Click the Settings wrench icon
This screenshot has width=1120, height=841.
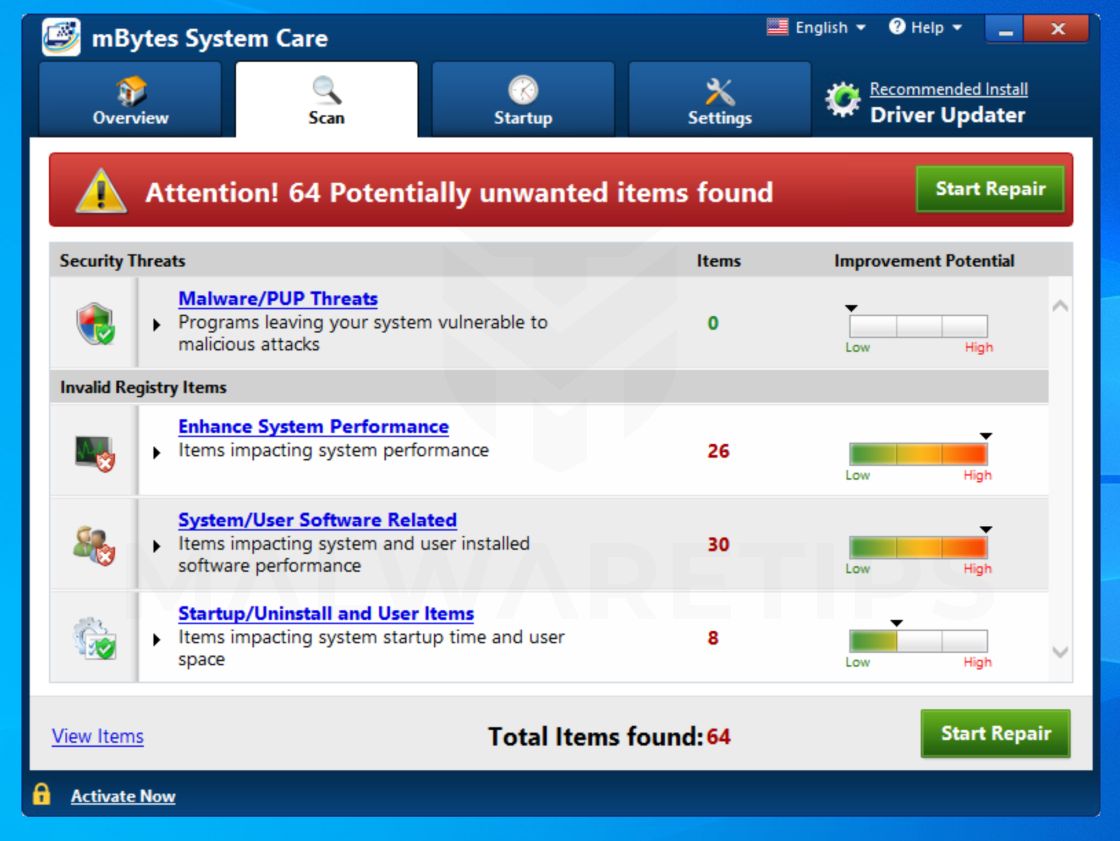[x=719, y=91]
